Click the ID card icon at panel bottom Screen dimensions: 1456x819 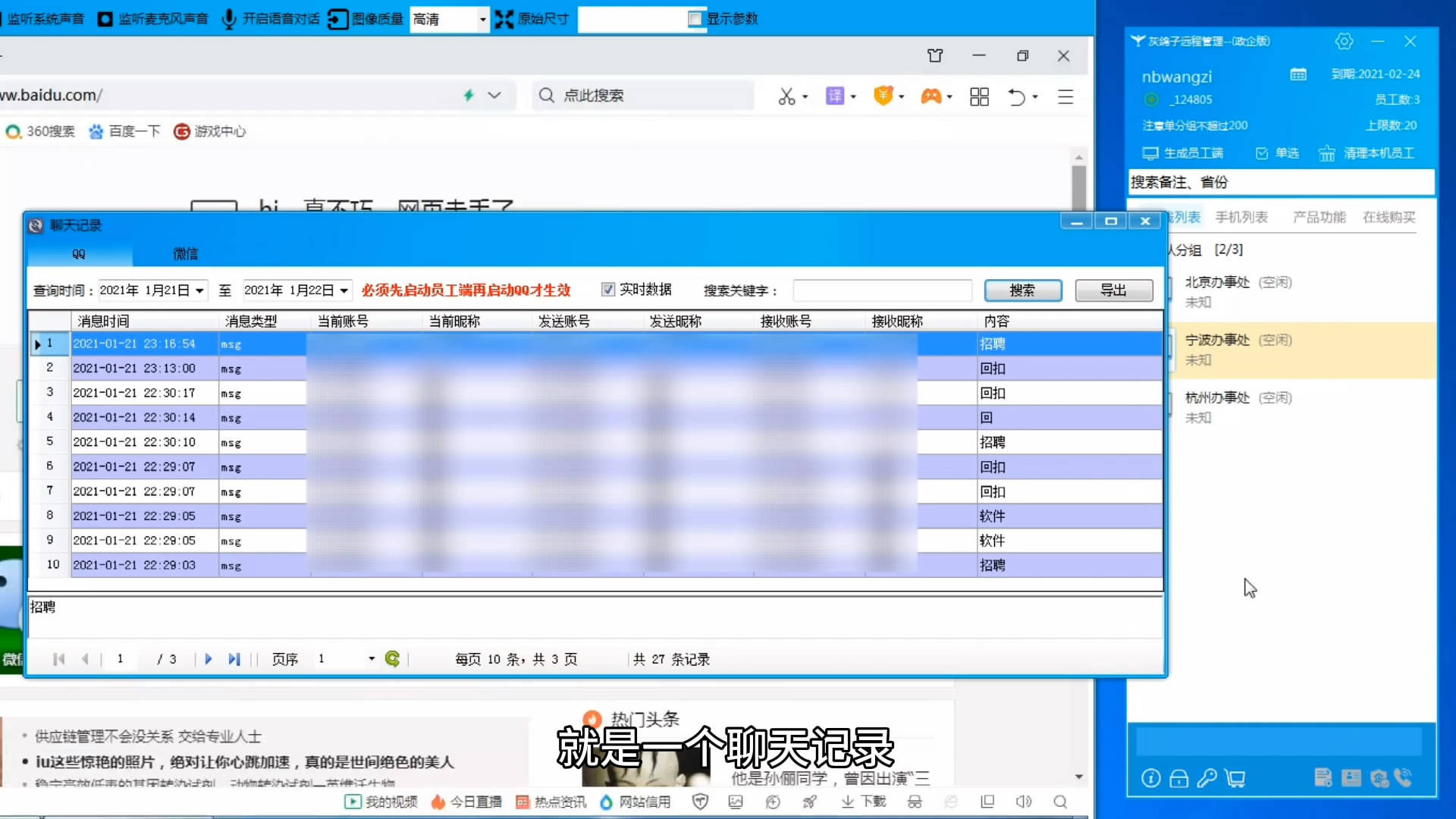(x=1351, y=777)
